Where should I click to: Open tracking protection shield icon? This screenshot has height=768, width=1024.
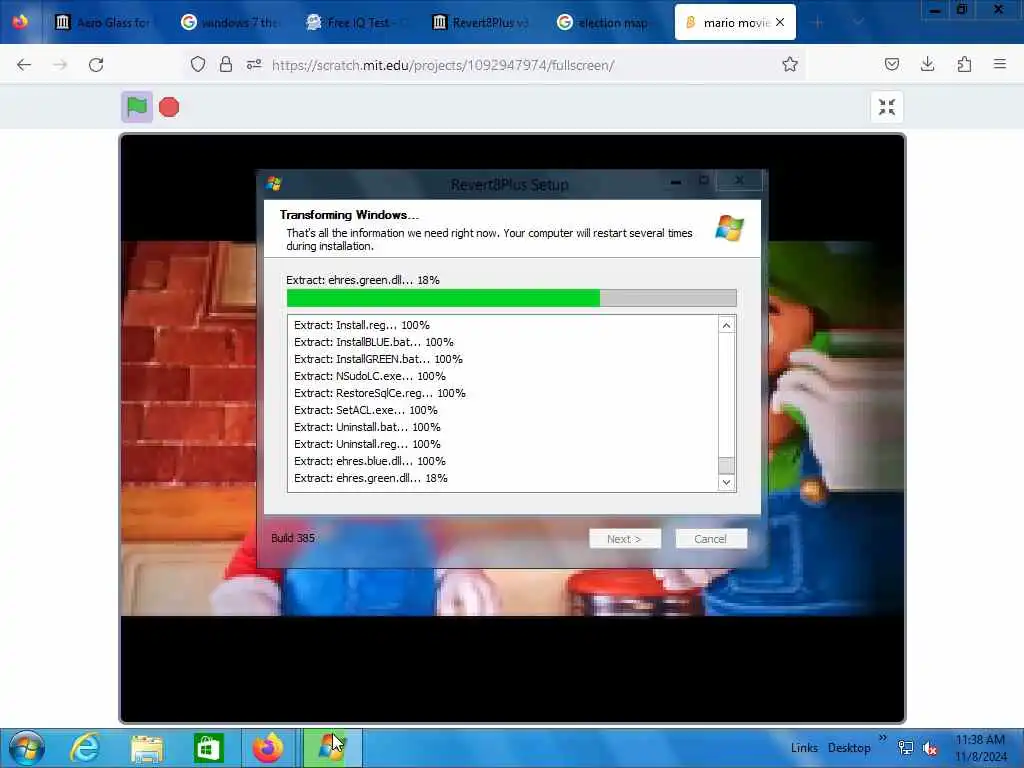point(198,65)
